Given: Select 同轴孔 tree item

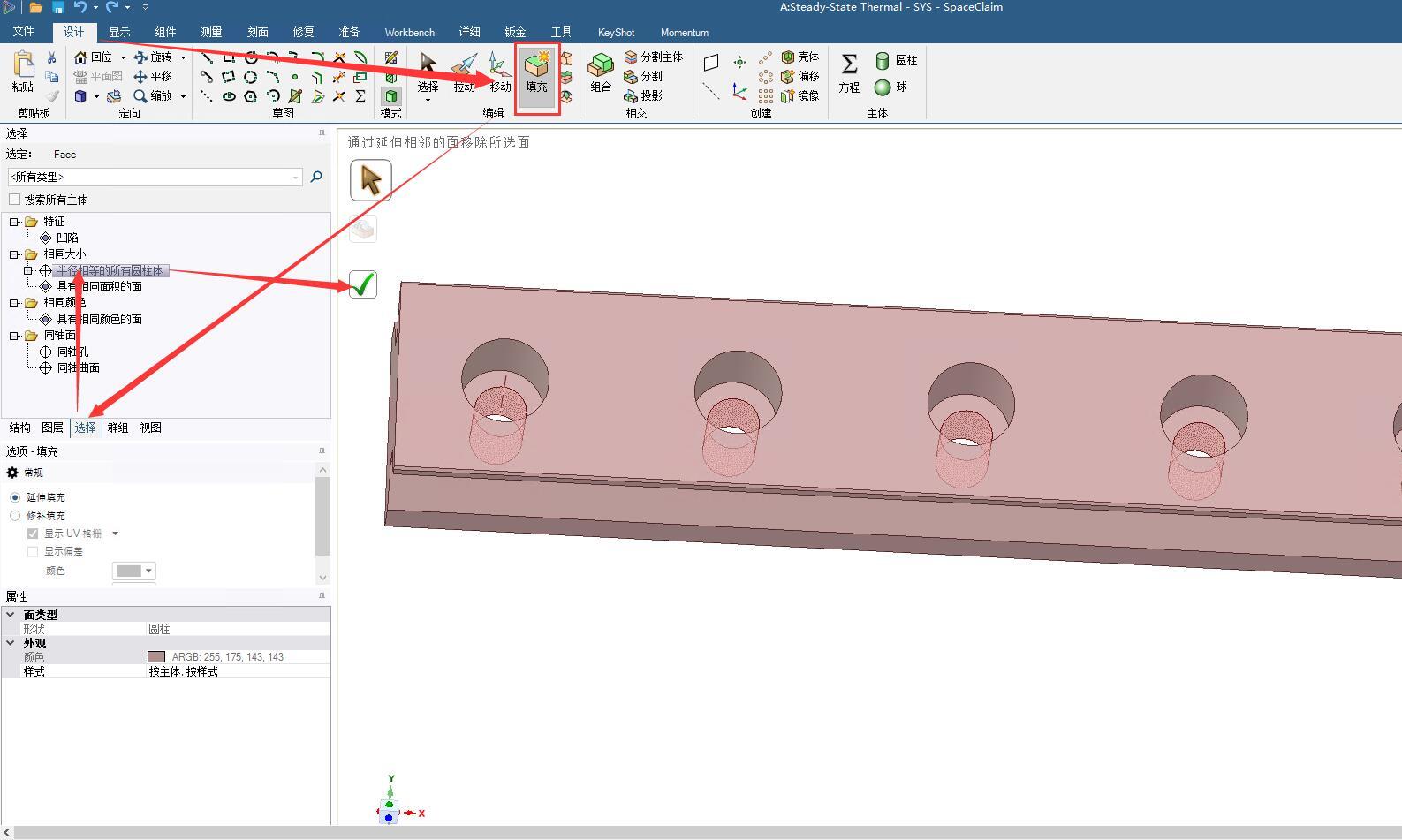Looking at the screenshot, I should tap(72, 352).
